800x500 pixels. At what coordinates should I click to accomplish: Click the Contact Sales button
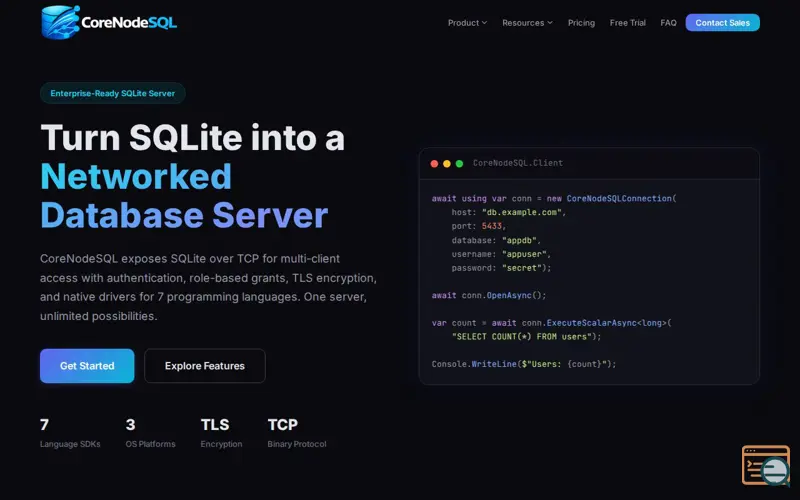coord(722,22)
